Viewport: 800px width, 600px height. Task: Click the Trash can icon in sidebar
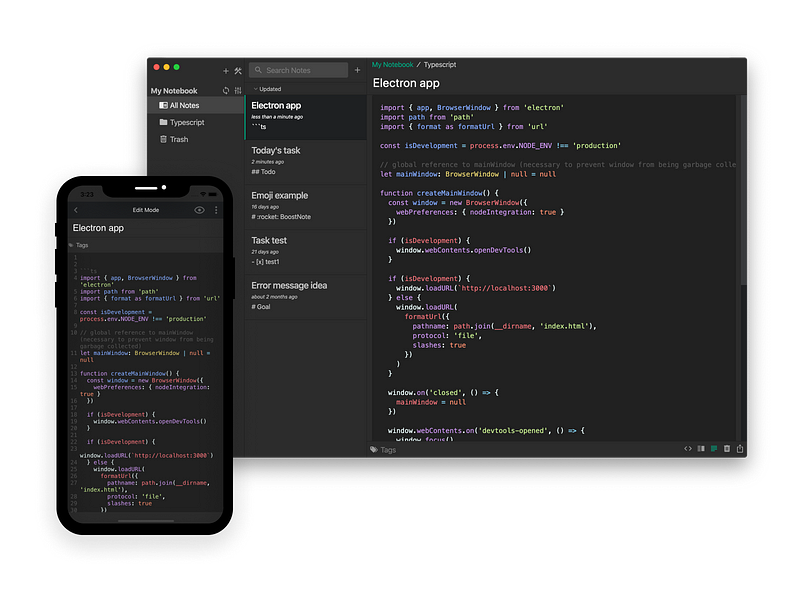click(163, 139)
